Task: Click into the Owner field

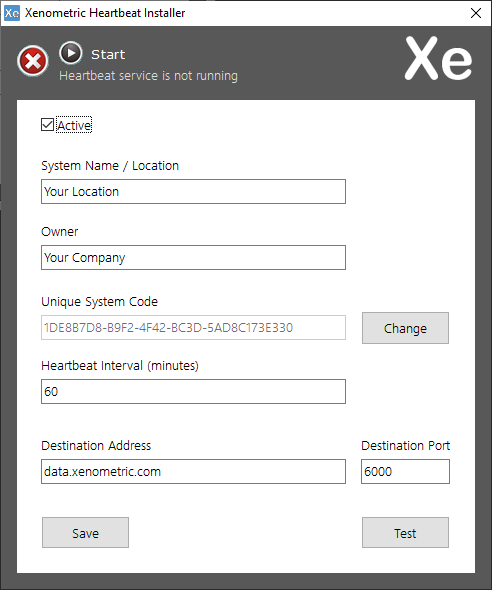Action: pyautogui.click(x=193, y=258)
